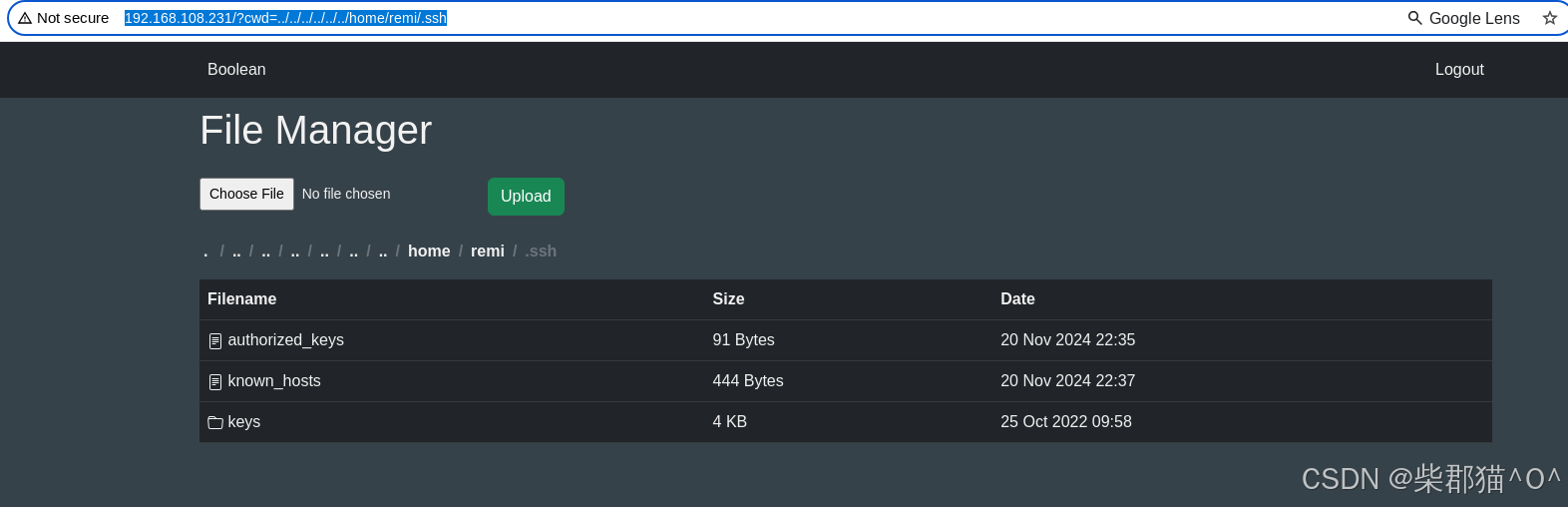Click the File Manager heading

(x=315, y=131)
